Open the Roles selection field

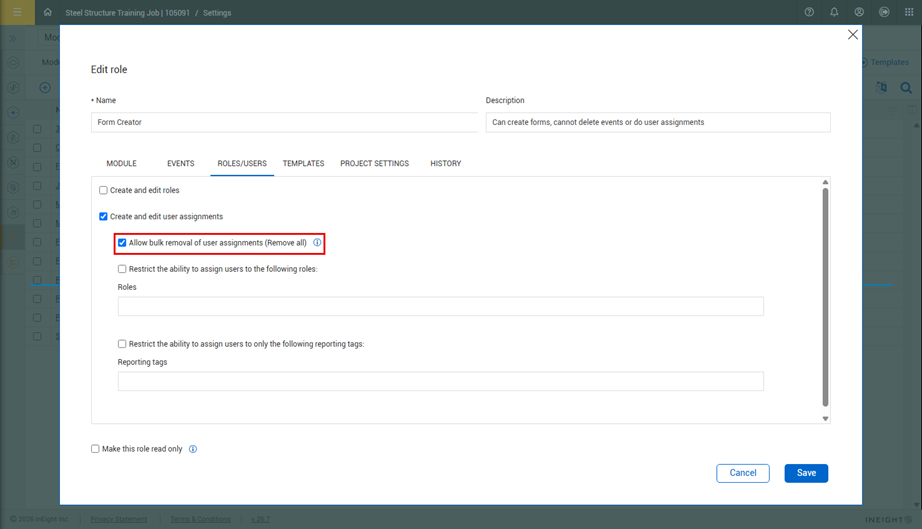[x=440, y=306]
